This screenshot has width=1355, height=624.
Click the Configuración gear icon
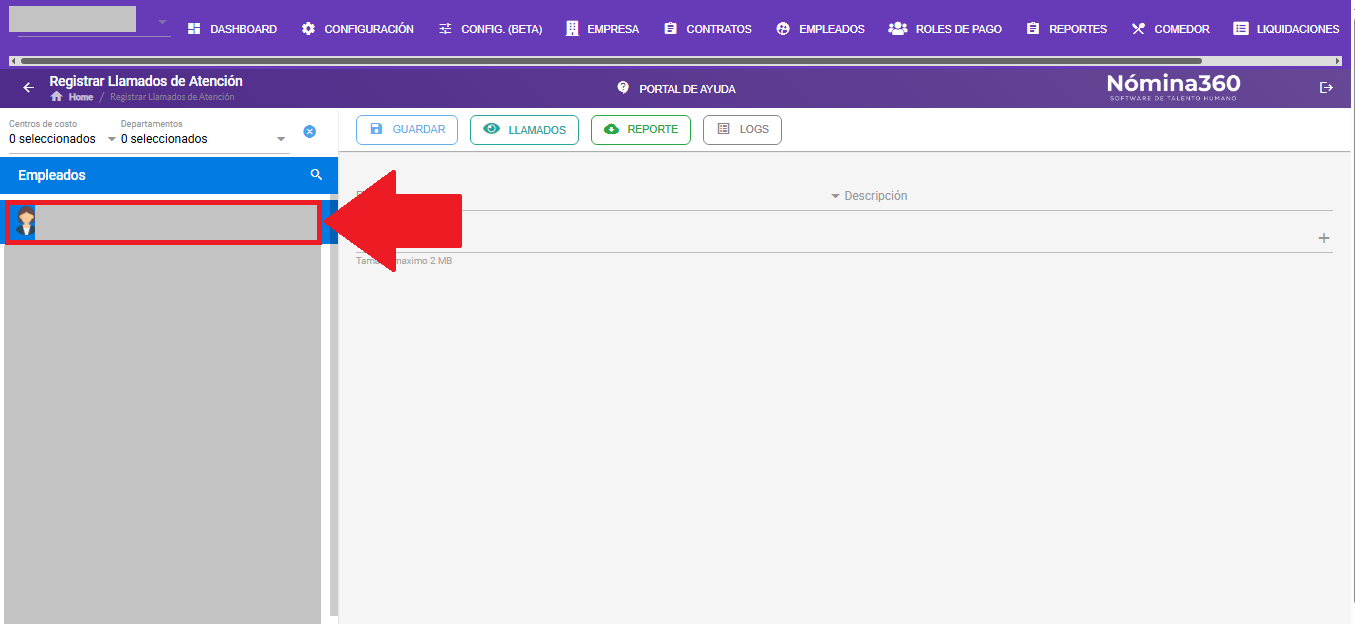point(309,29)
